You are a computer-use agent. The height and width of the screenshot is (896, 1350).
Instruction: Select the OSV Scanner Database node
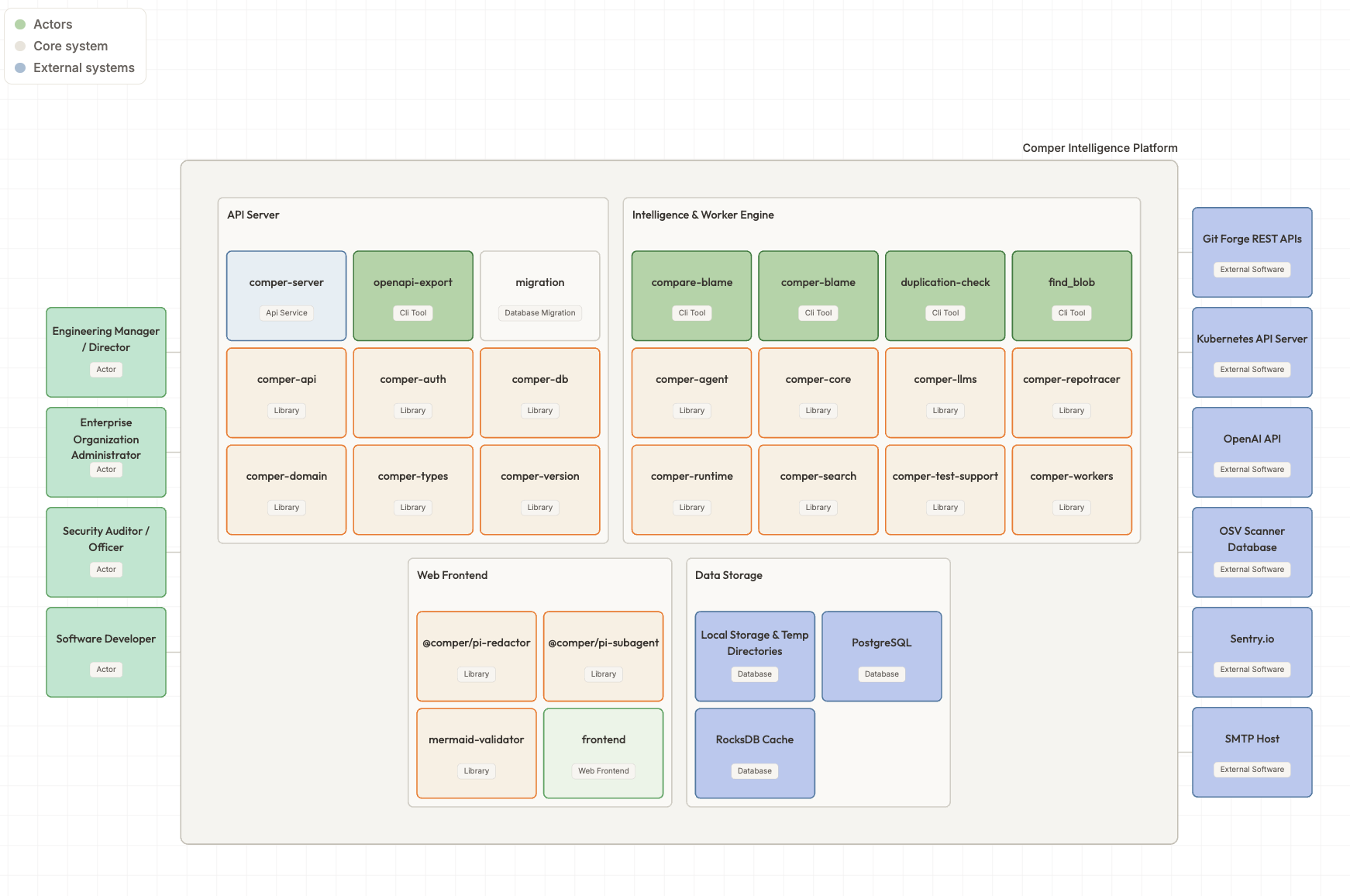pos(1252,553)
